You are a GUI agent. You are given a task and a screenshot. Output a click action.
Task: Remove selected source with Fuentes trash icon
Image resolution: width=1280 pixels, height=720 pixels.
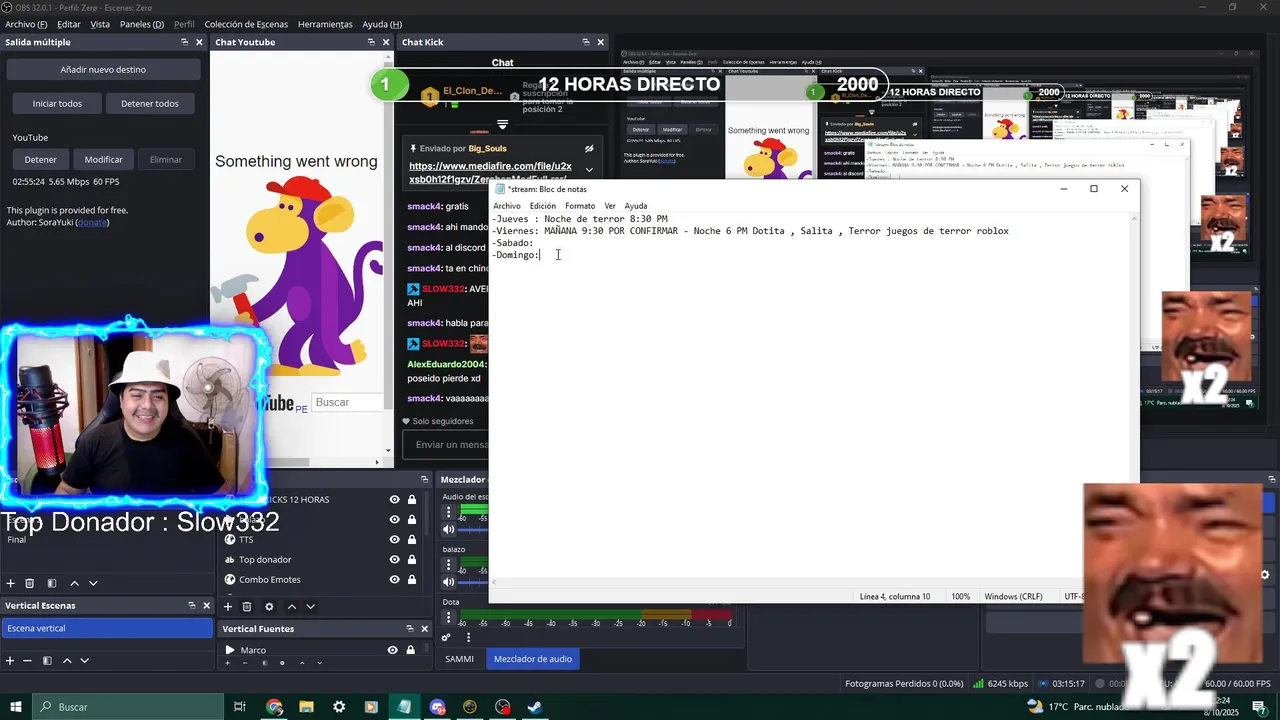247,606
